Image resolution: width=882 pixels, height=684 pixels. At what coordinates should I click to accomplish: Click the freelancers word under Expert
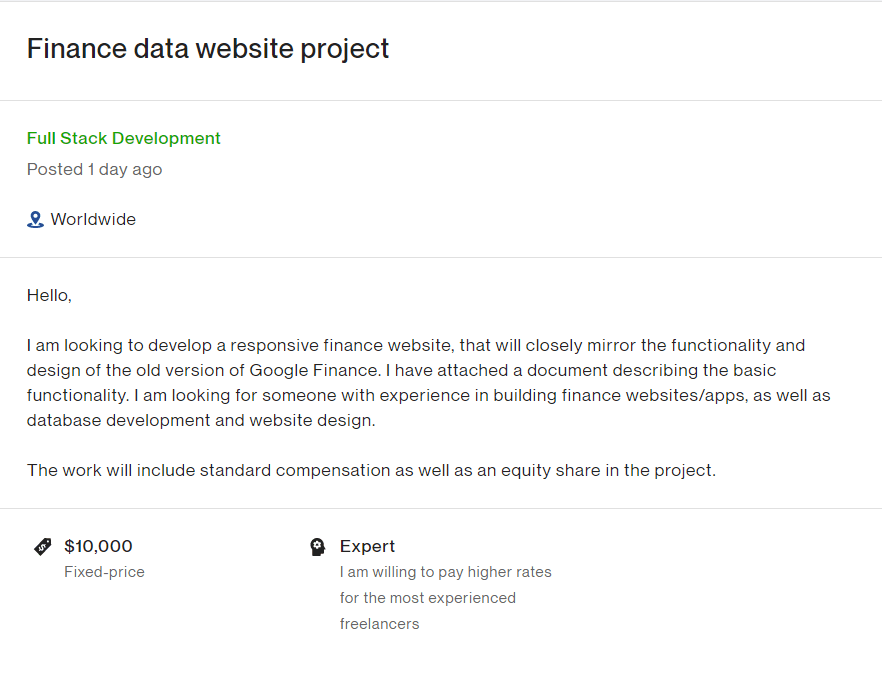pos(380,624)
